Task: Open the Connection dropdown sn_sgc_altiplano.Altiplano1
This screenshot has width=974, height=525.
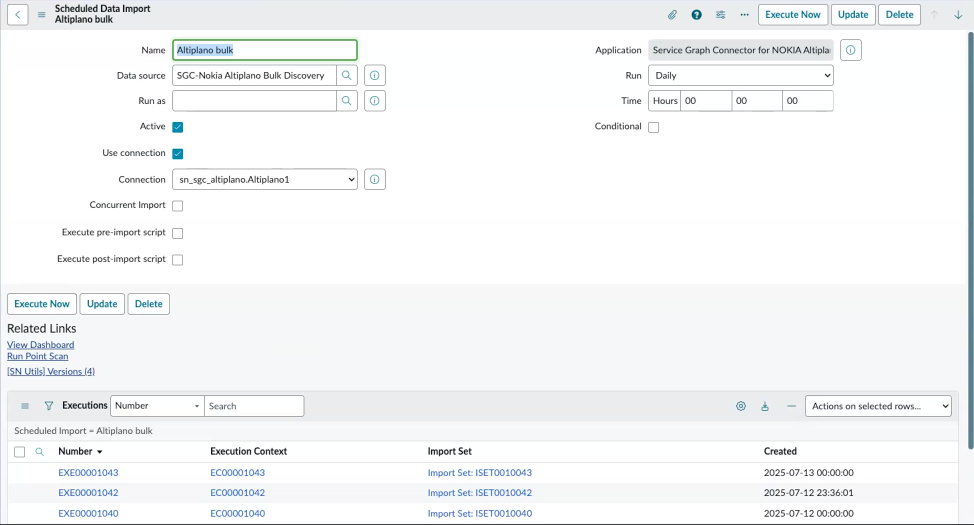Action: pos(265,180)
